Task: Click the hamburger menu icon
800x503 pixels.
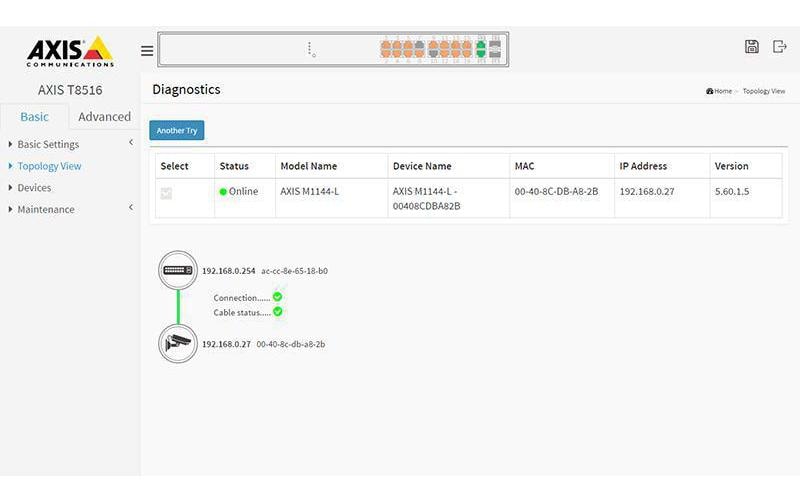Action: pyautogui.click(x=147, y=51)
